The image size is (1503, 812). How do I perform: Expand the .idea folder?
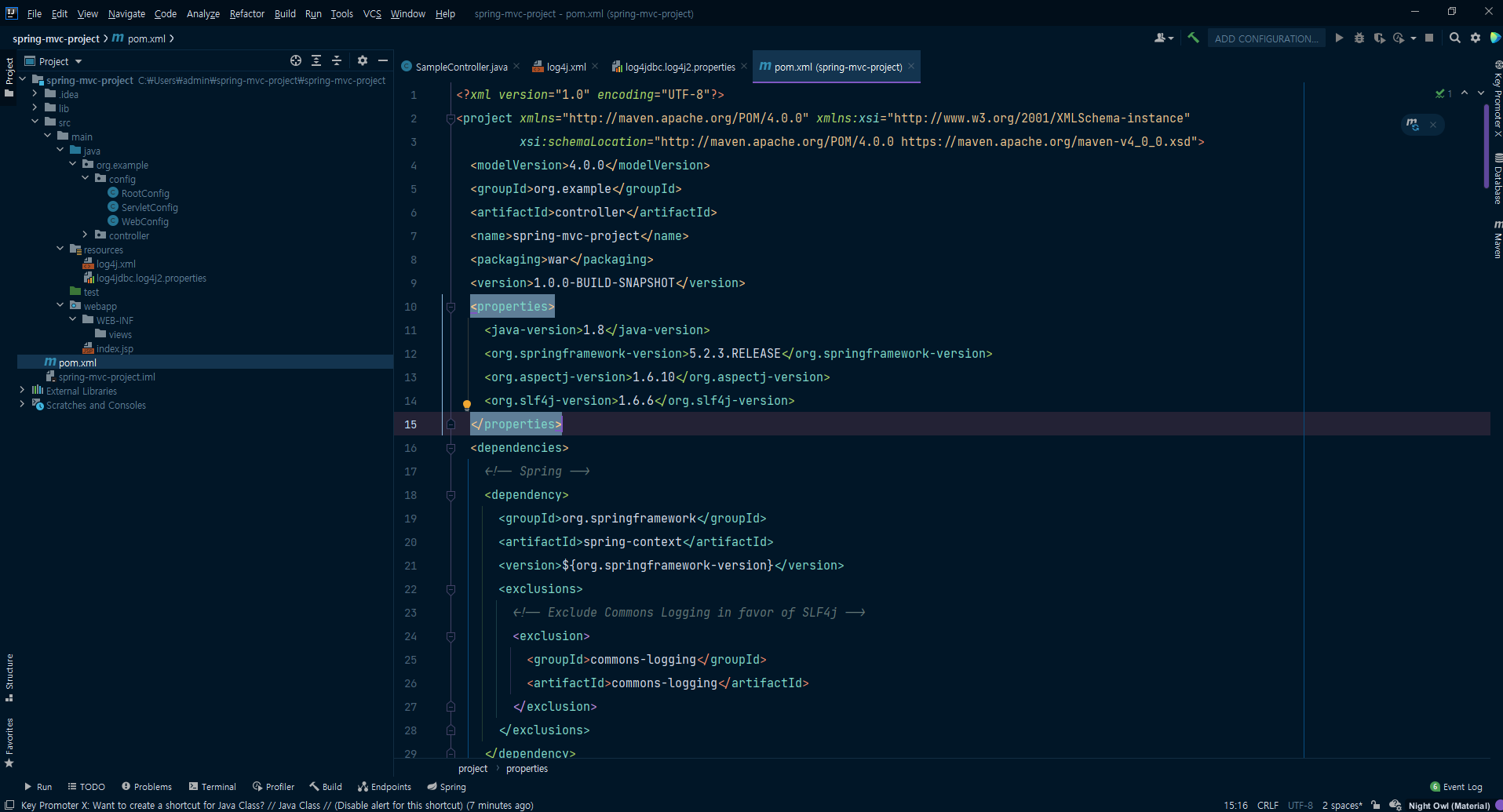coord(35,93)
